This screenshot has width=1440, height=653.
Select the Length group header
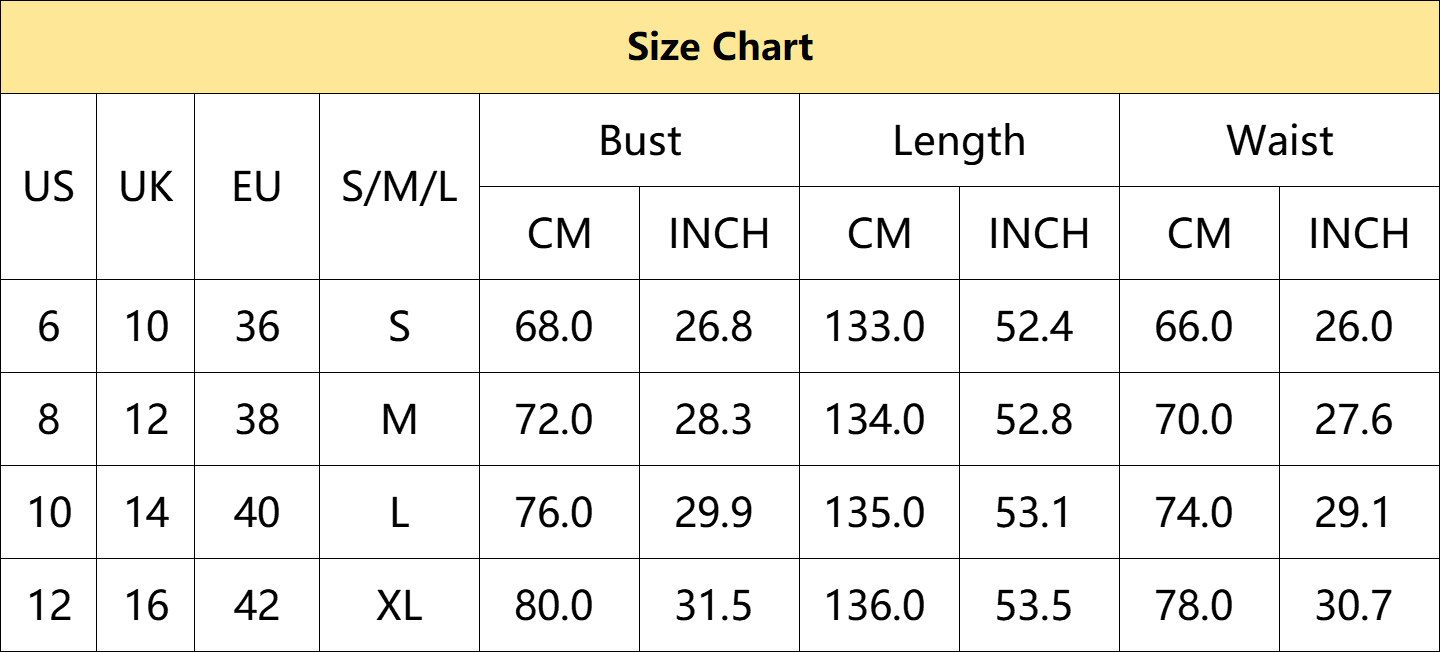click(959, 140)
